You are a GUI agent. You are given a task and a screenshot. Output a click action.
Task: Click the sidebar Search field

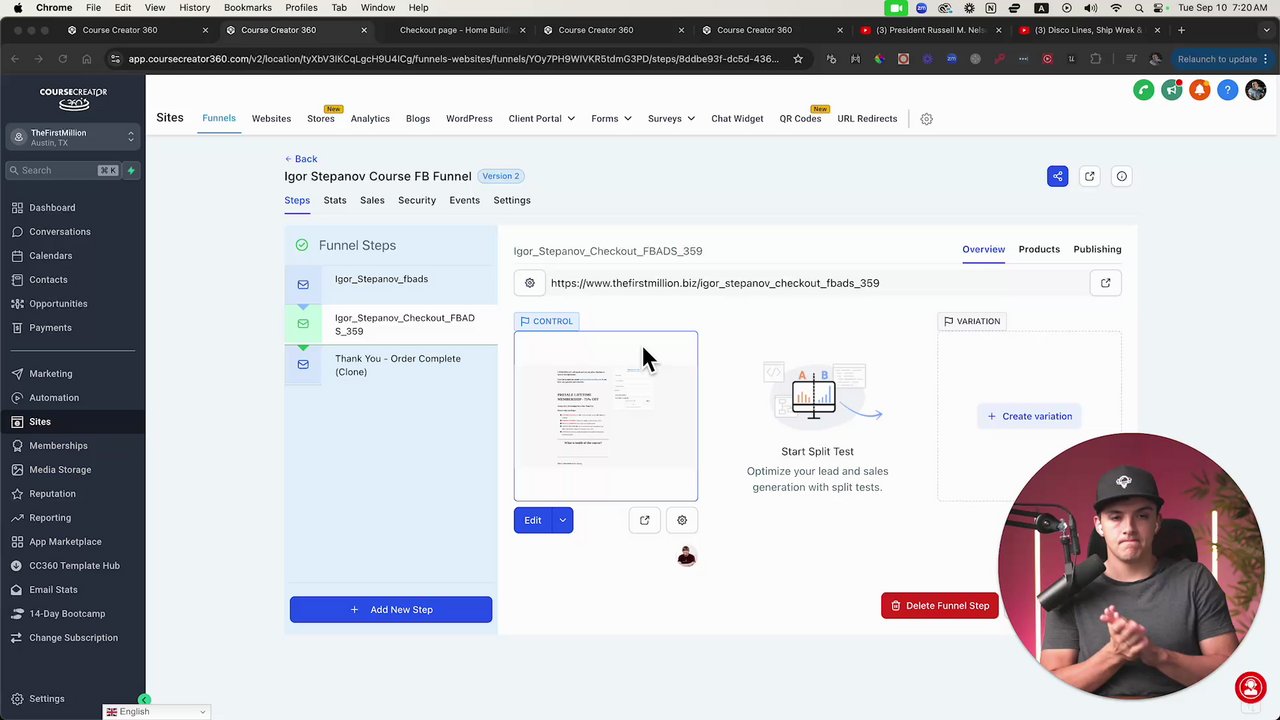[x=64, y=170]
